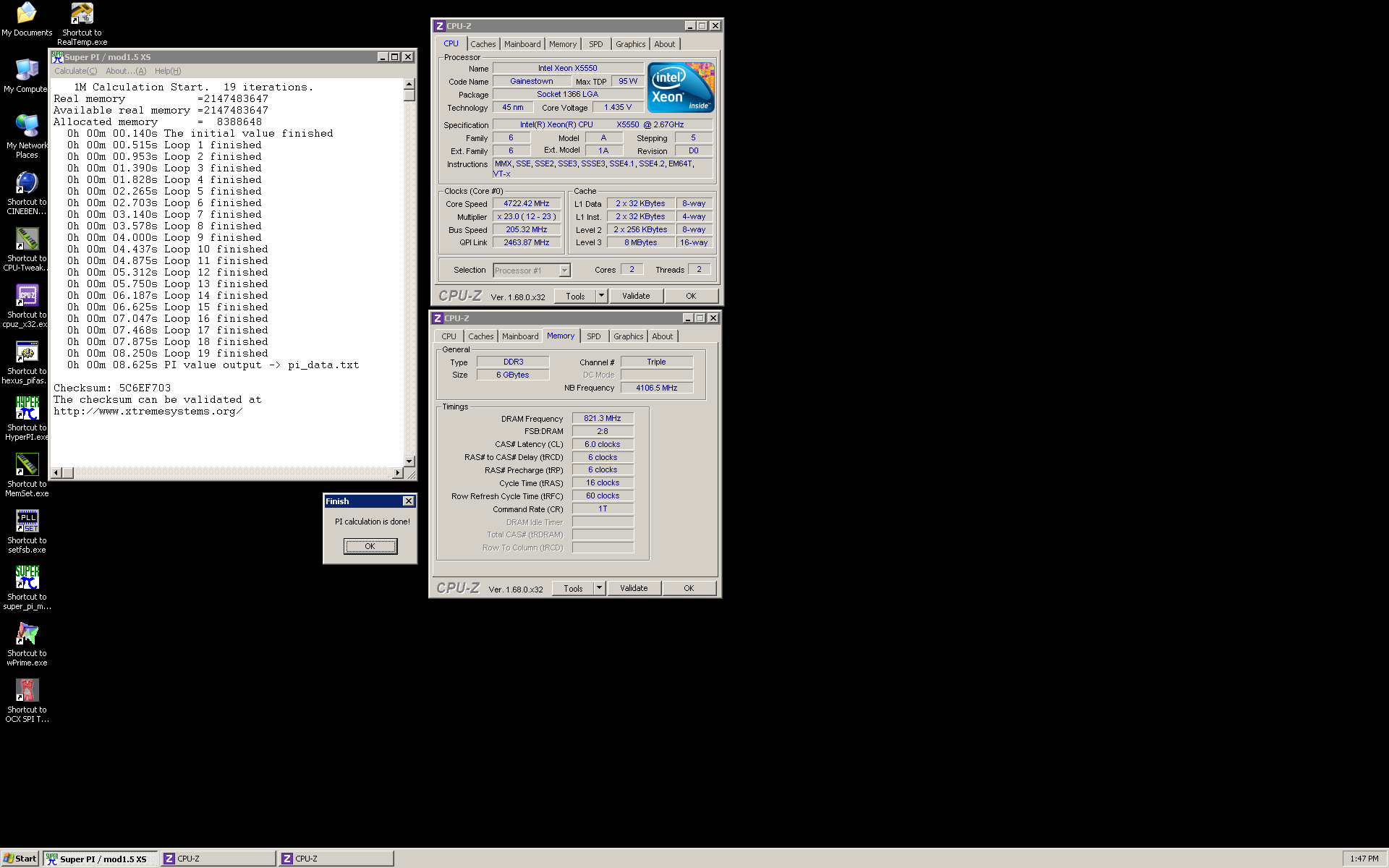Click the top CPU-Z window title icon
The image size is (1389, 868).
[439, 26]
